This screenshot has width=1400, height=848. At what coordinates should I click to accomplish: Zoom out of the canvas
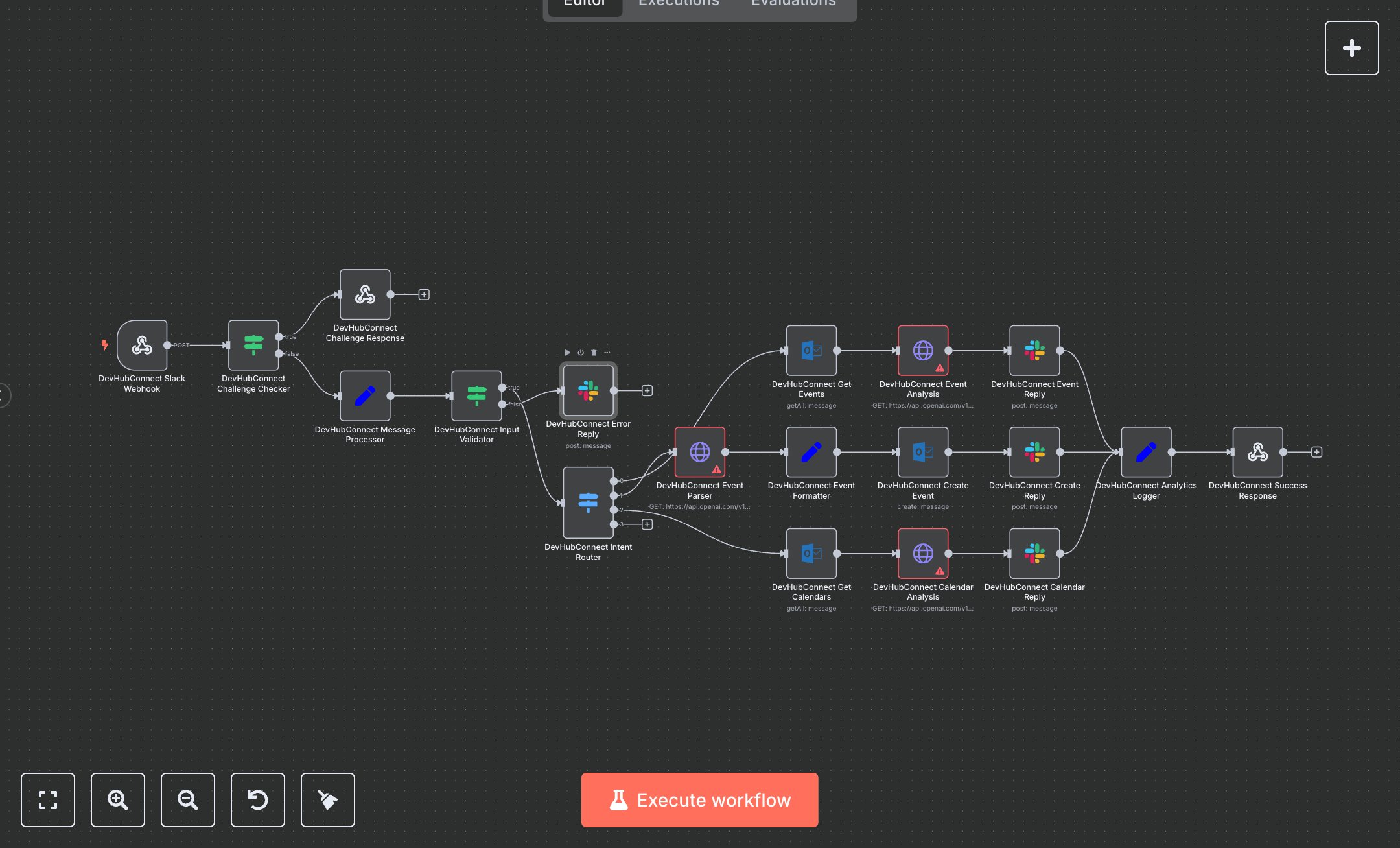point(188,799)
